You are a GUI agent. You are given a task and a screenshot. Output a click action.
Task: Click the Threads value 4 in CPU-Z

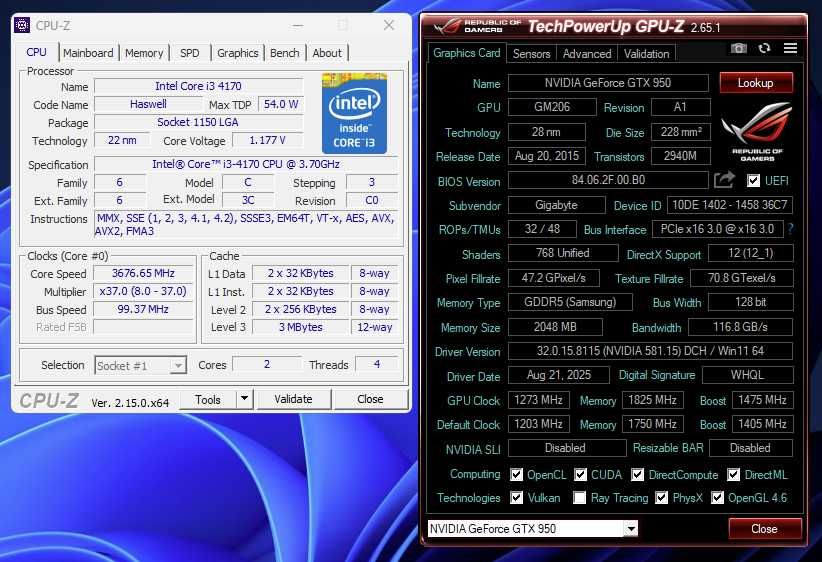(376, 364)
